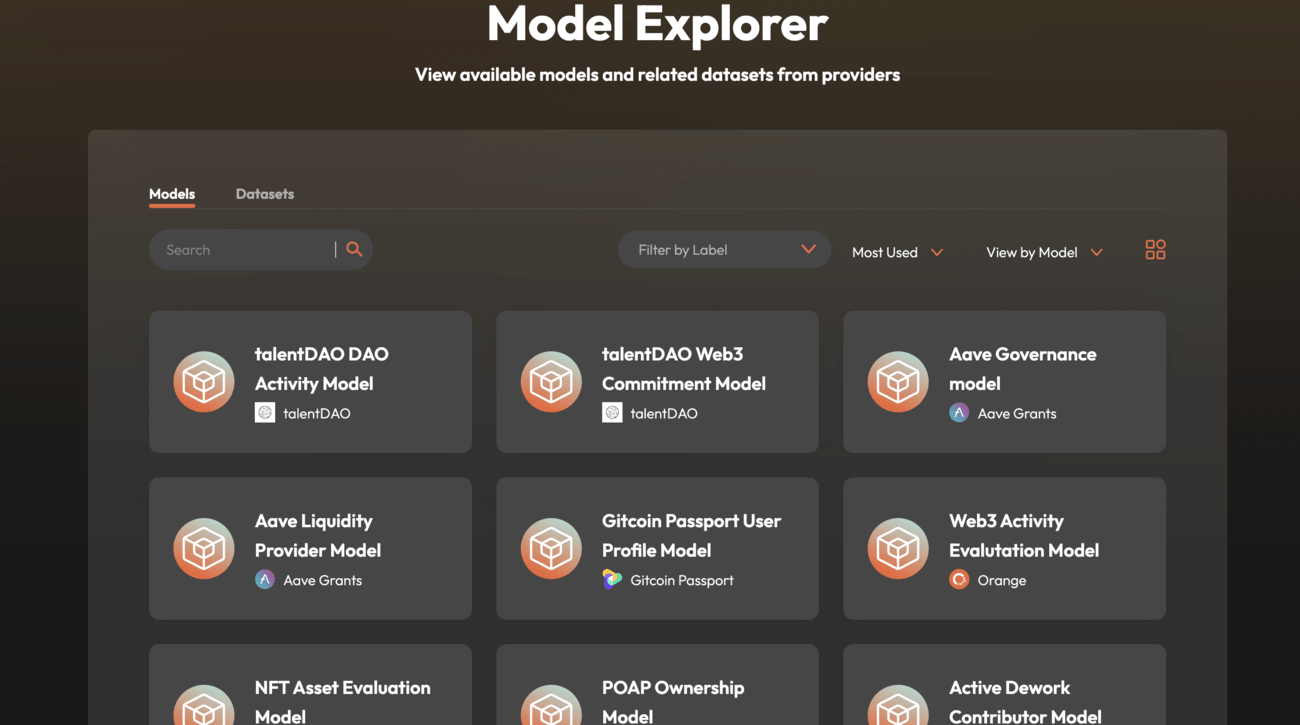This screenshot has width=1300, height=725.
Task: Click the Gitcoin Passport provider logo
Action: [612, 580]
